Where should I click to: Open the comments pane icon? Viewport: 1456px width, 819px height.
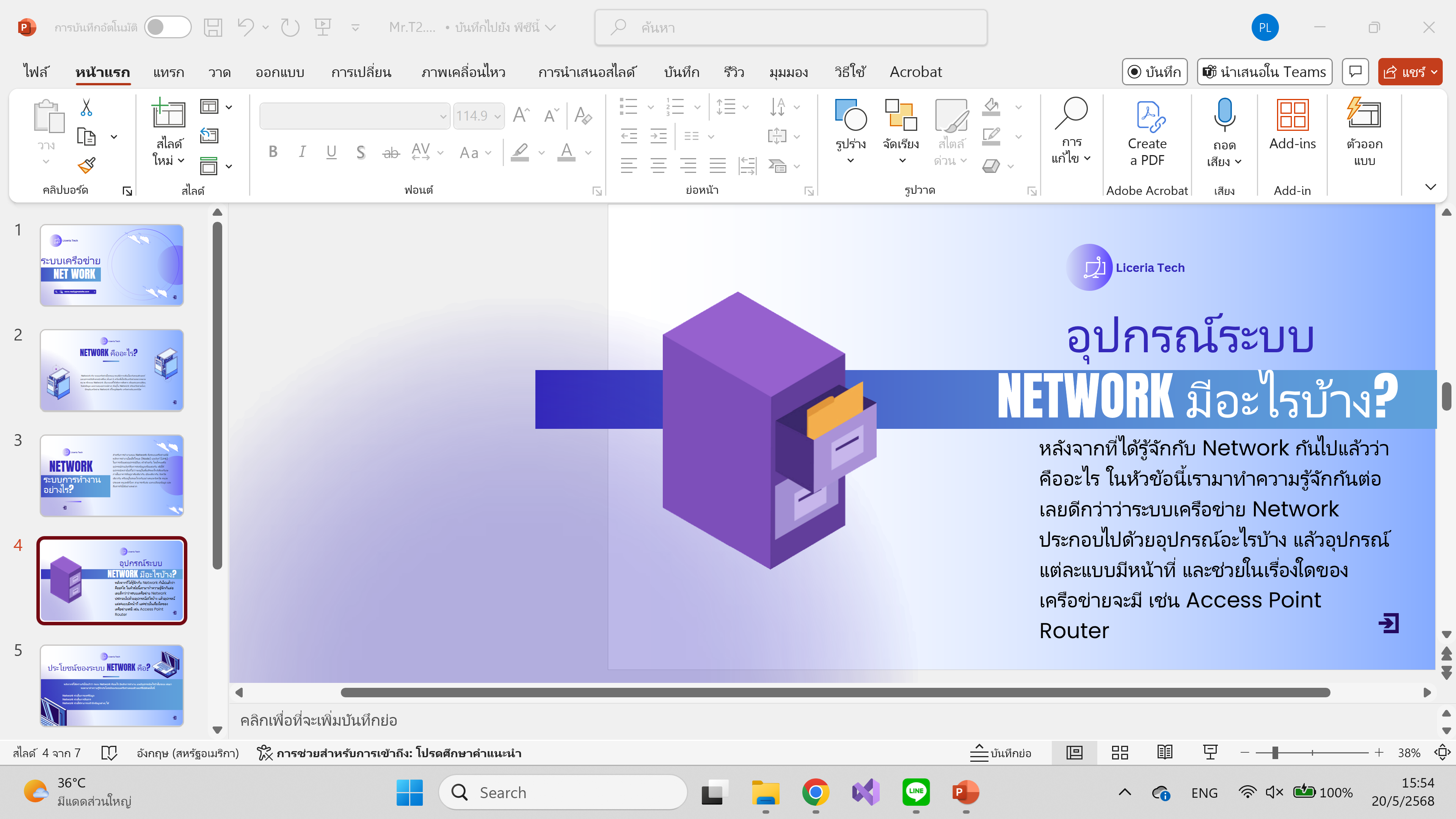(1355, 72)
